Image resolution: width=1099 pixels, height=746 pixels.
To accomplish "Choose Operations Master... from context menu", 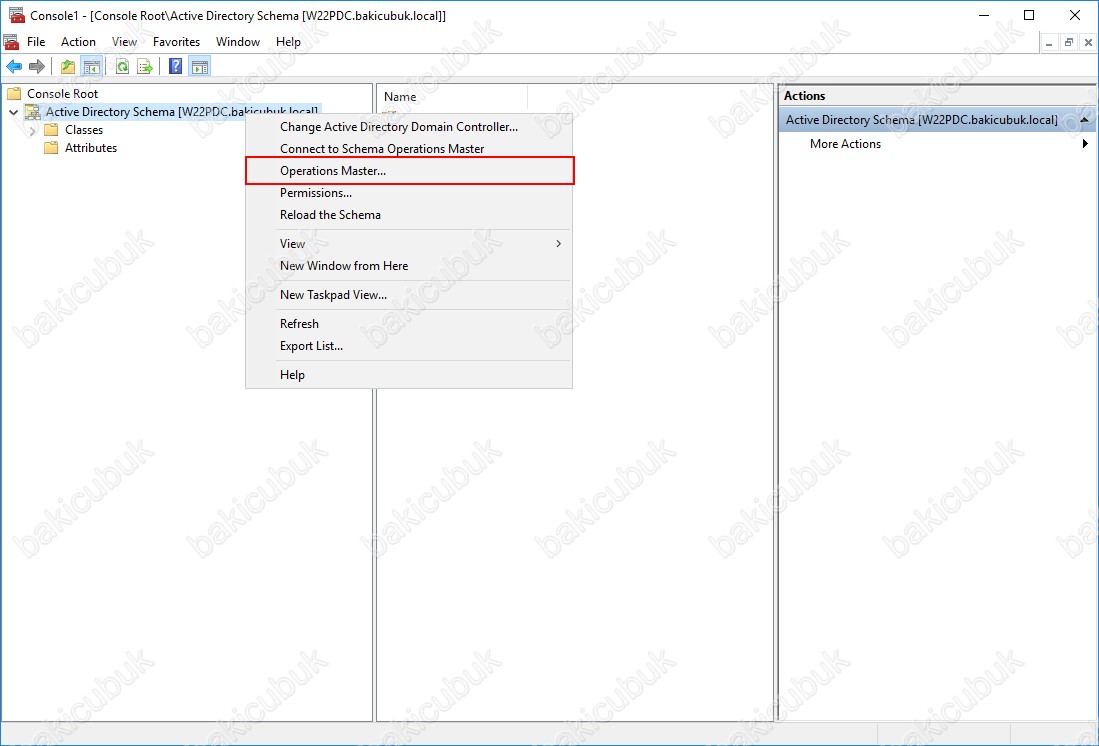I will point(409,170).
